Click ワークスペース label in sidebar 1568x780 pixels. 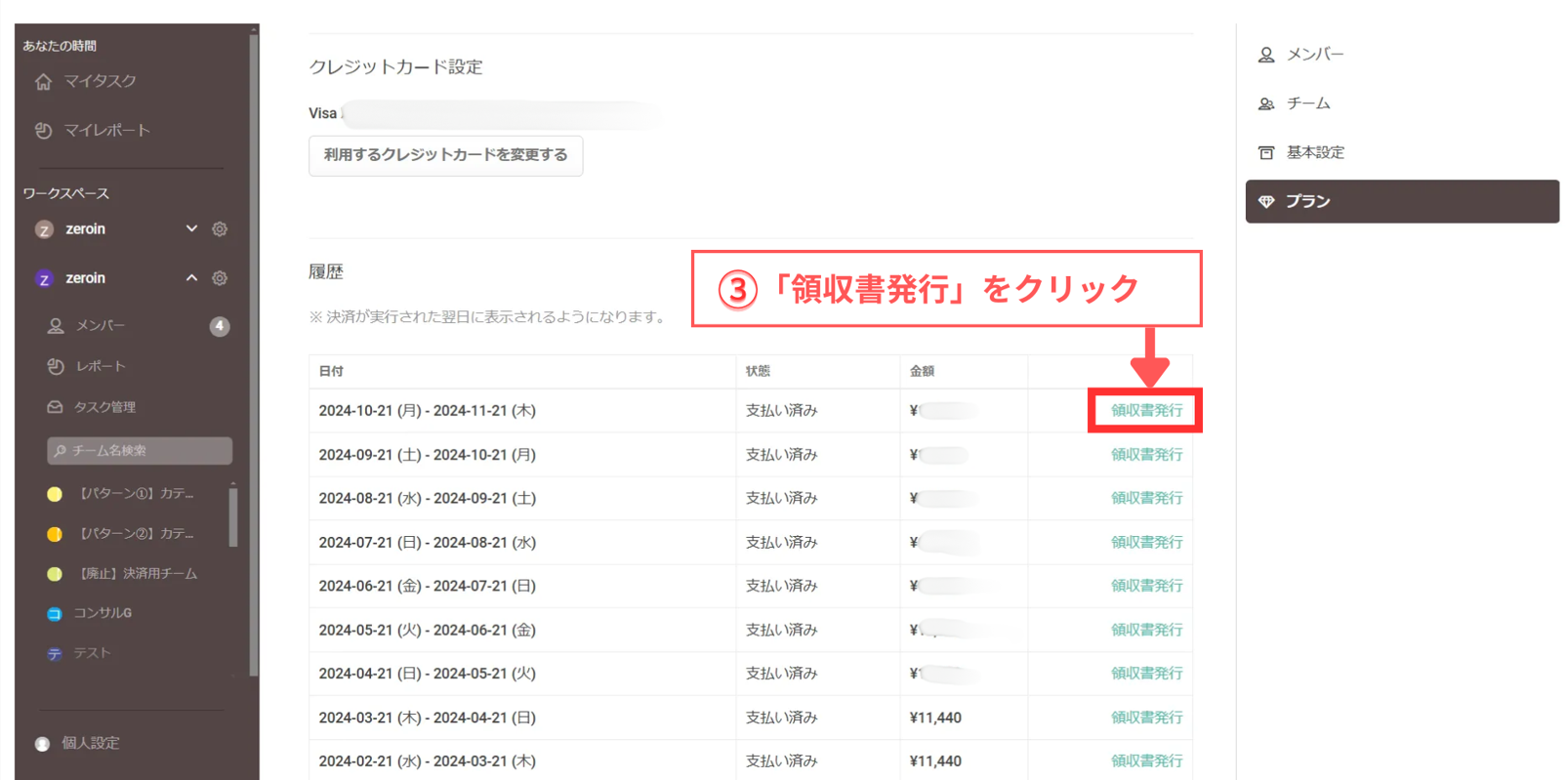pos(66,193)
